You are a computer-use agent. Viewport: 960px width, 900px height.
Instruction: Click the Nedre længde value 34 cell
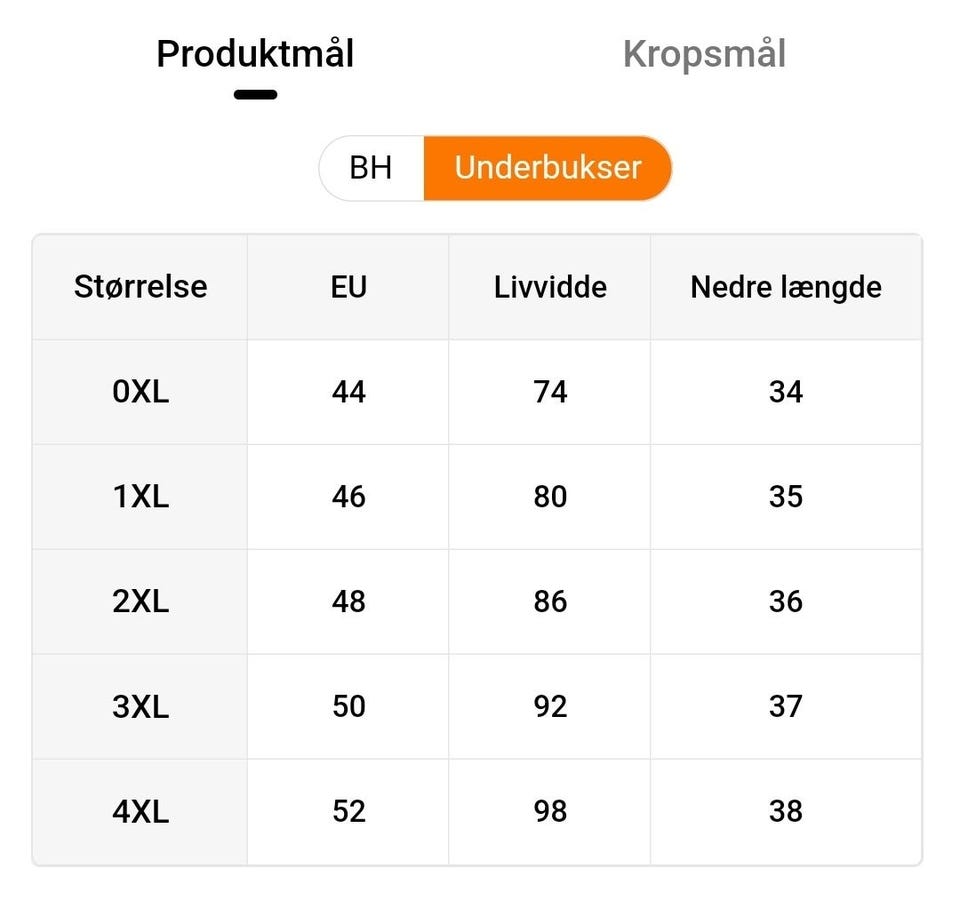click(786, 392)
